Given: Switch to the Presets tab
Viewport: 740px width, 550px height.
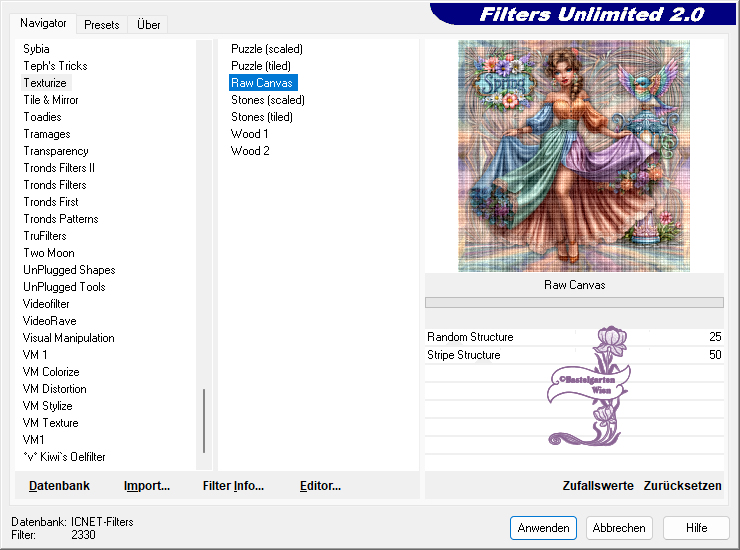Looking at the screenshot, I should tap(102, 24).
